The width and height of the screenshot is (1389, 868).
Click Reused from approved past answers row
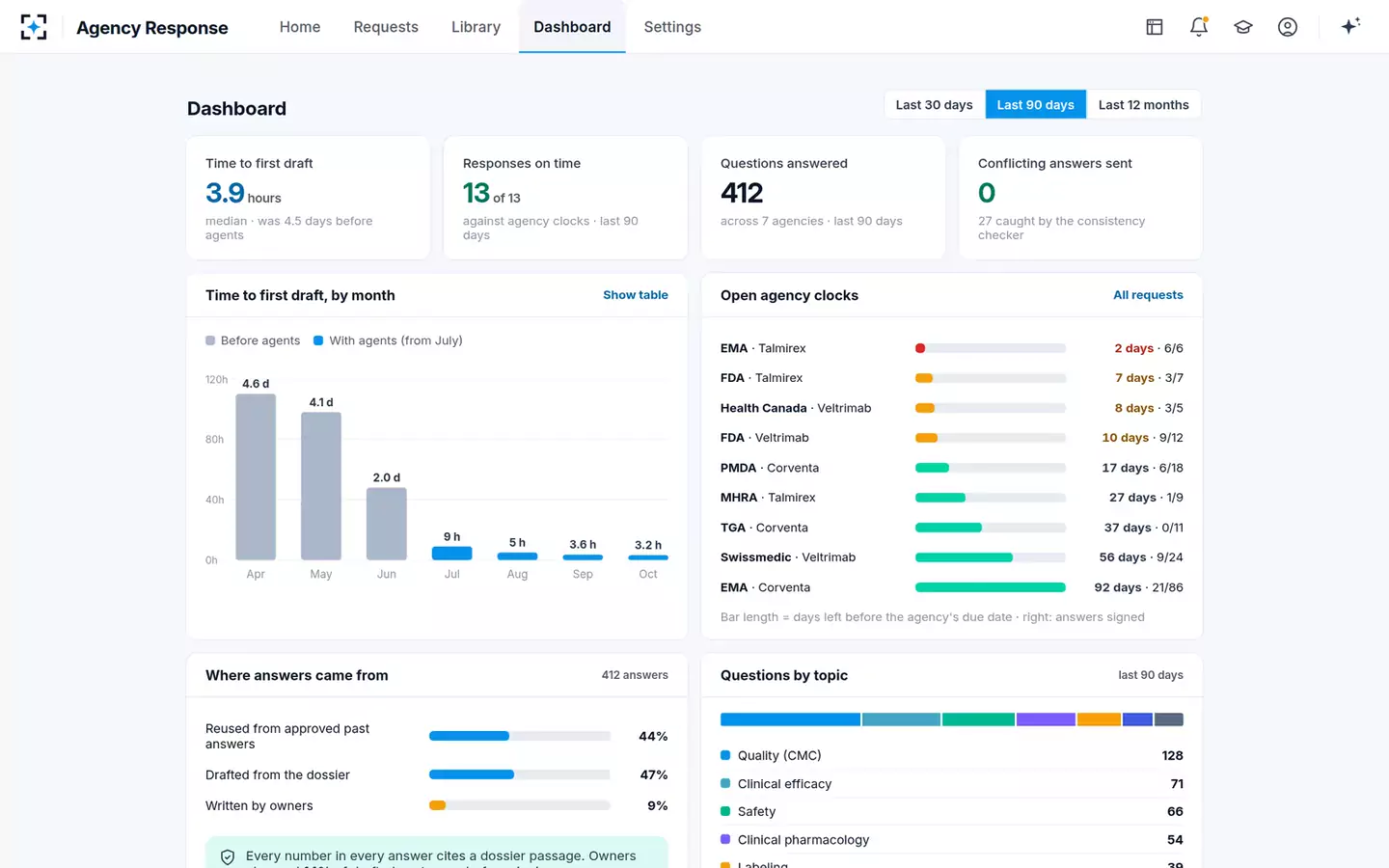click(437, 736)
